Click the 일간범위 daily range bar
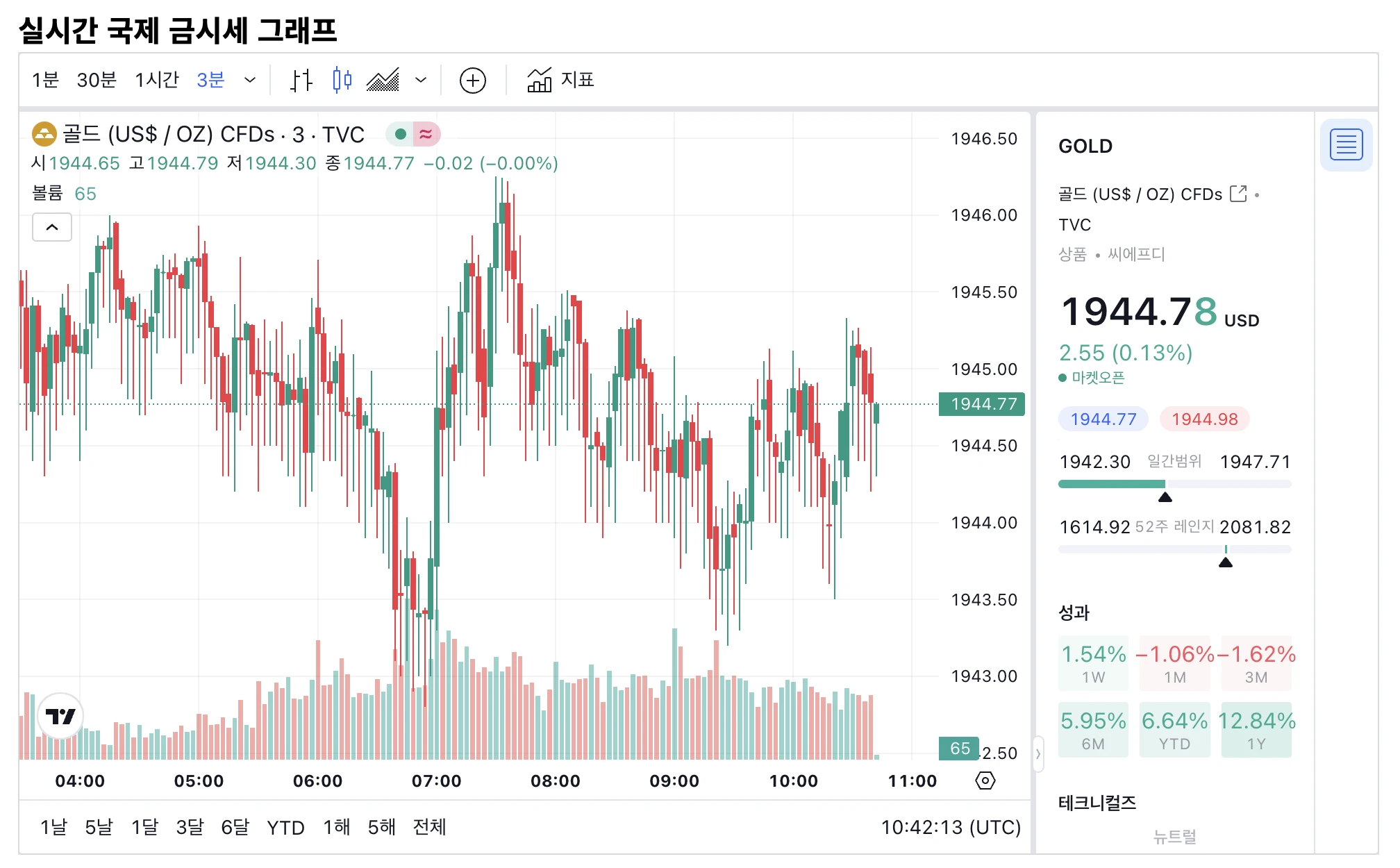 pos(1174,484)
